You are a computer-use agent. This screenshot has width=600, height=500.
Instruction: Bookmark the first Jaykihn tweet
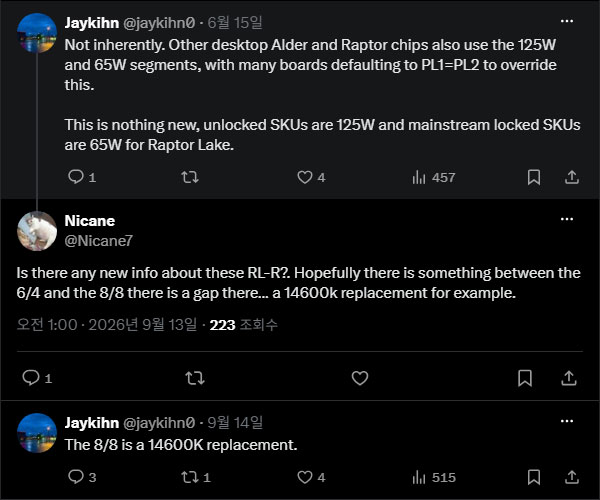(534, 177)
